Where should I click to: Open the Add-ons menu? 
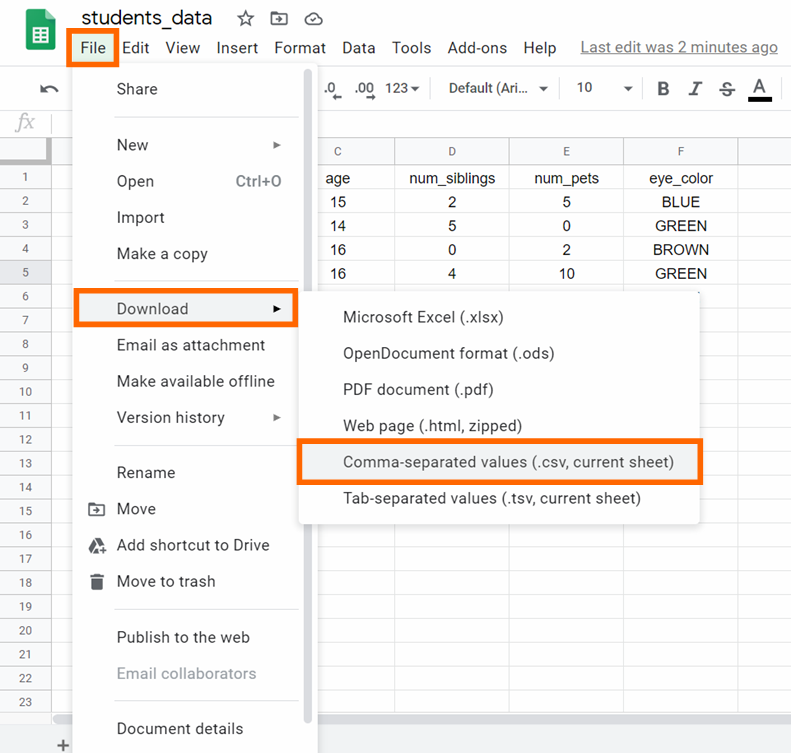coord(477,48)
